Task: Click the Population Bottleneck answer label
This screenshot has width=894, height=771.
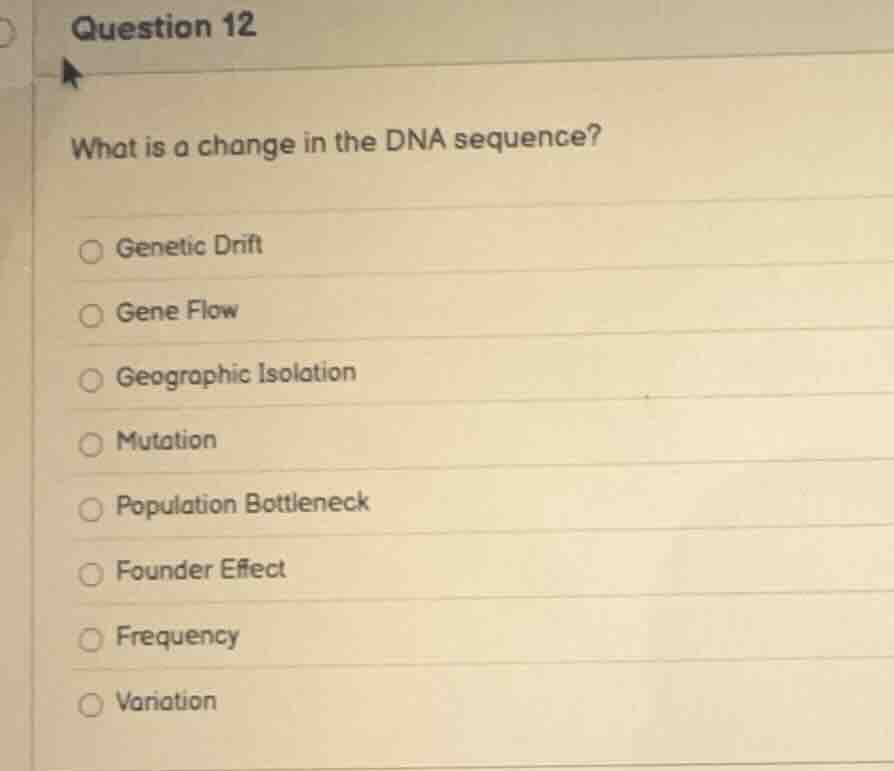Action: (x=244, y=504)
